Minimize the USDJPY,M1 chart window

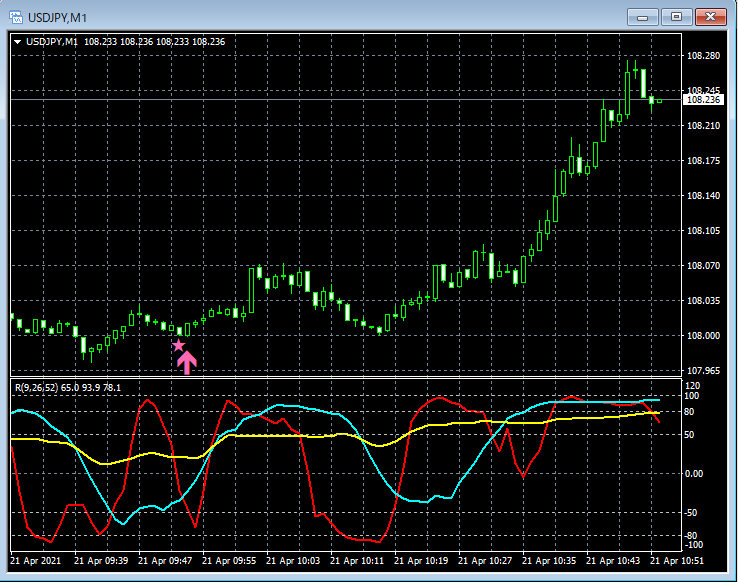[642, 17]
